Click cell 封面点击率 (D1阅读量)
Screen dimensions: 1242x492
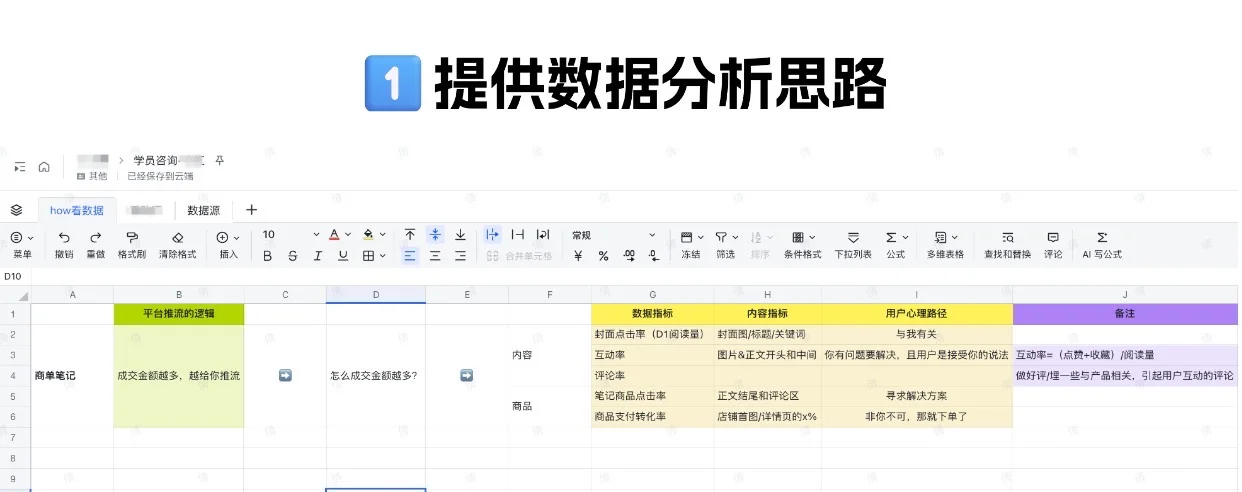pos(652,334)
